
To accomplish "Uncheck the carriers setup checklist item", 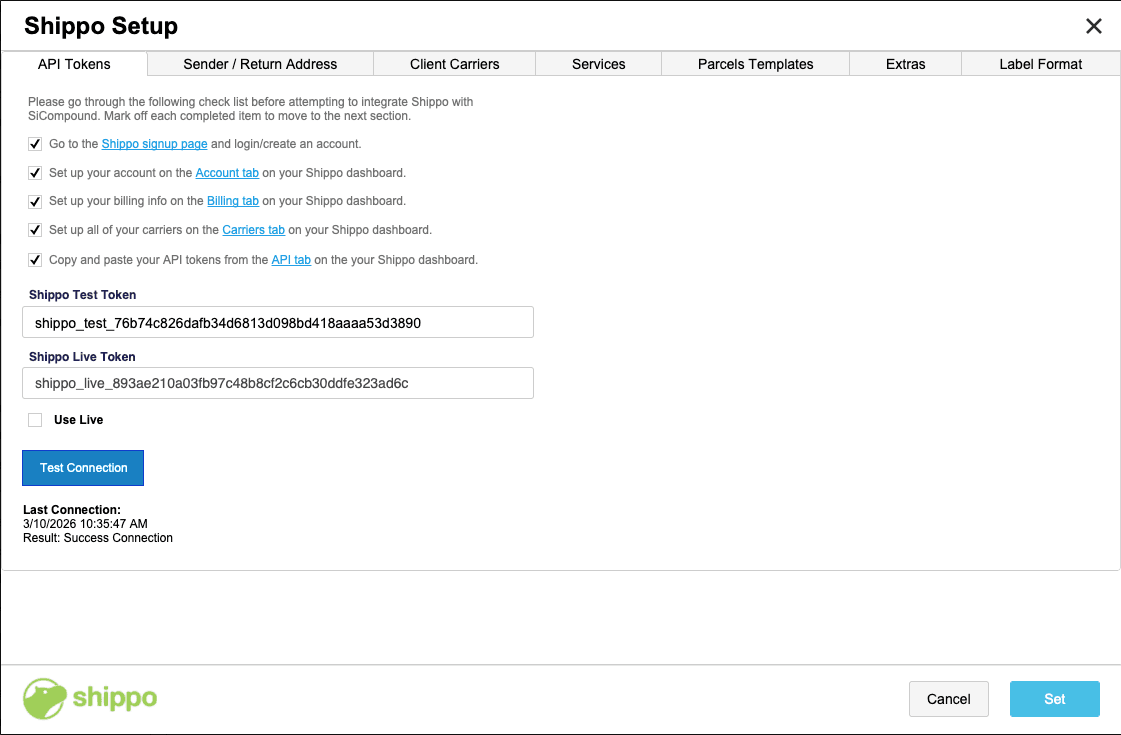I will tap(35, 230).
